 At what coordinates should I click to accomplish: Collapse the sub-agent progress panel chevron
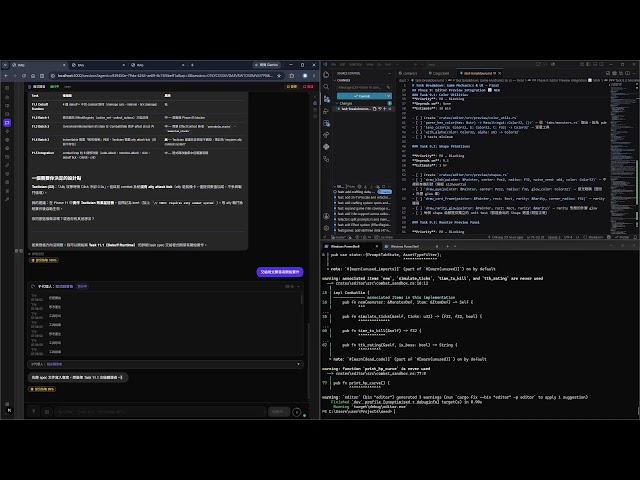pyautogui.click(x=298, y=287)
